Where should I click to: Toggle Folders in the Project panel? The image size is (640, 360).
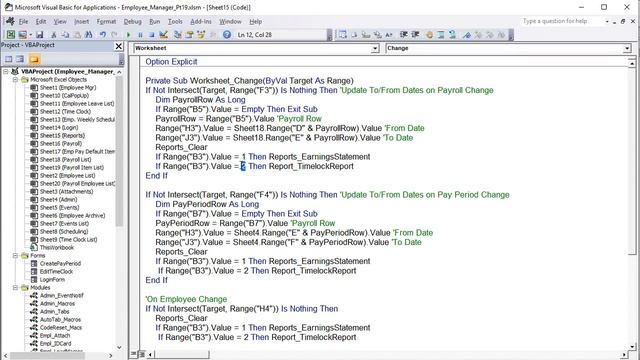point(34,59)
